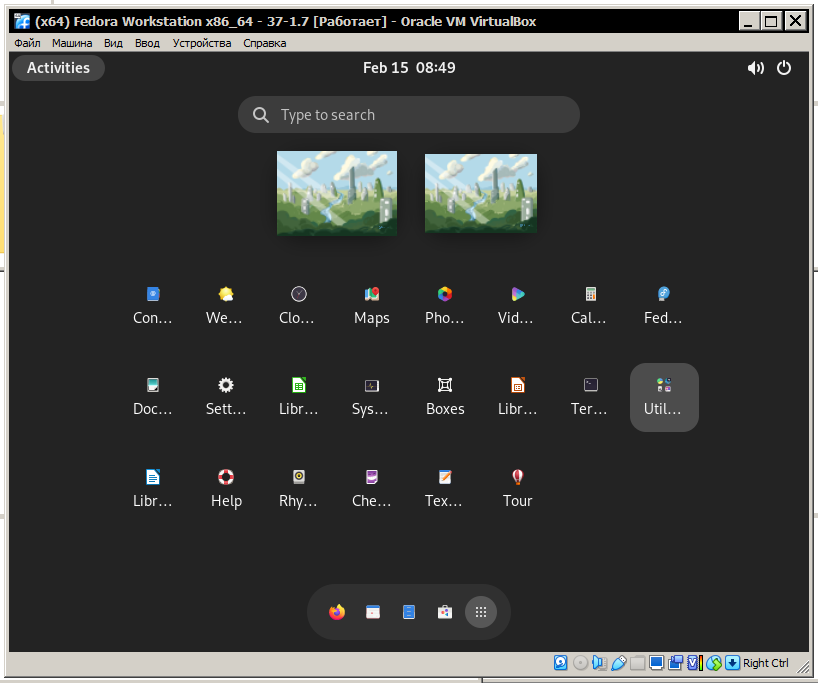Click the VirtualBox display status icon
The width and height of the screenshot is (818, 683).
click(656, 663)
